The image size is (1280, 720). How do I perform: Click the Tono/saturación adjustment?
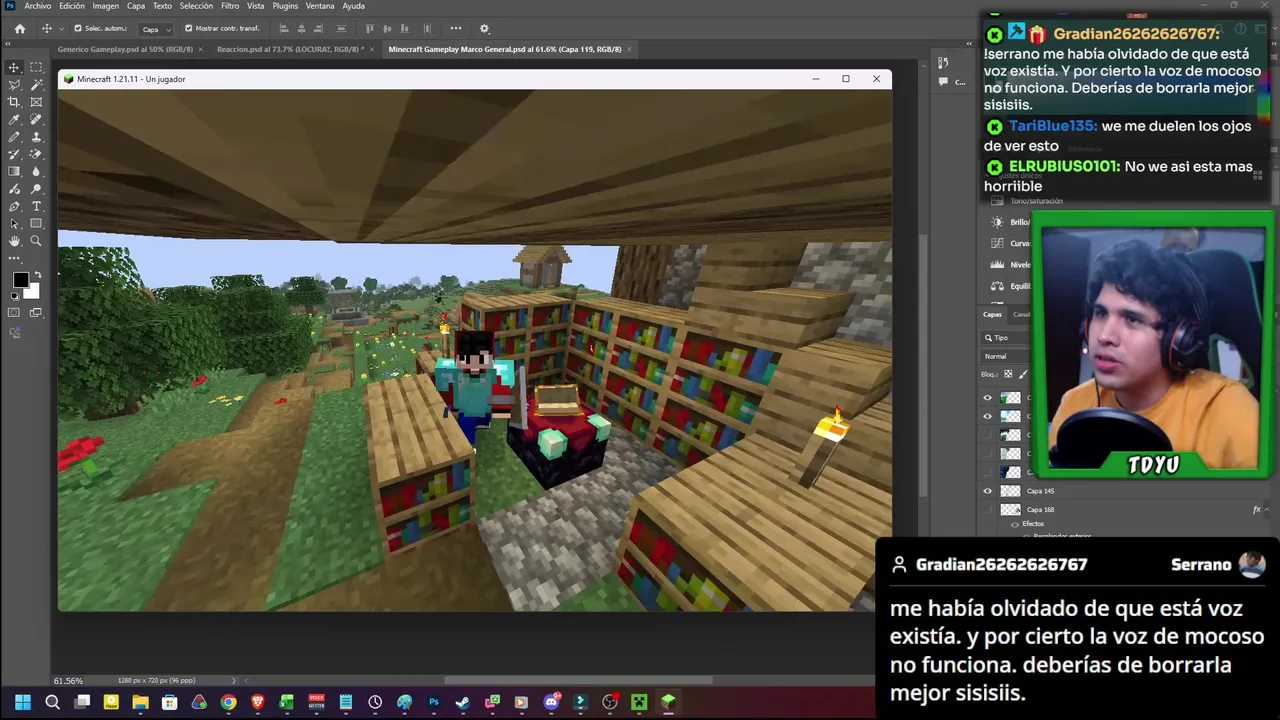pos(1036,201)
